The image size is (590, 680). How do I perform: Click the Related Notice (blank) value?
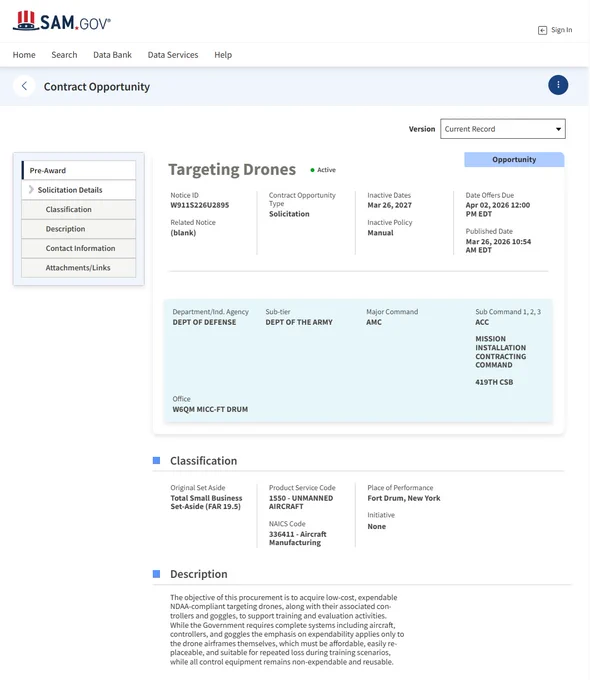[183, 233]
